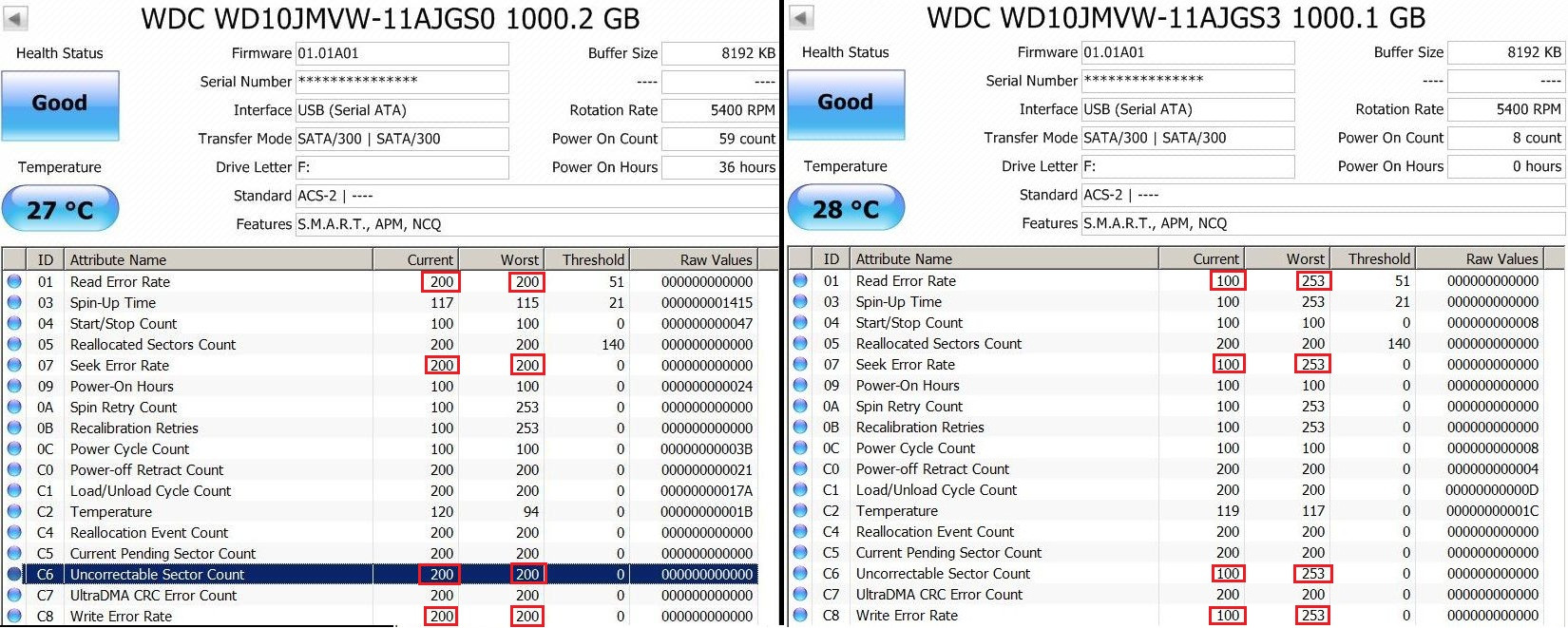
Task: Click the Power On Hours field showing 0 hours
Action: pyautogui.click(x=1506, y=166)
